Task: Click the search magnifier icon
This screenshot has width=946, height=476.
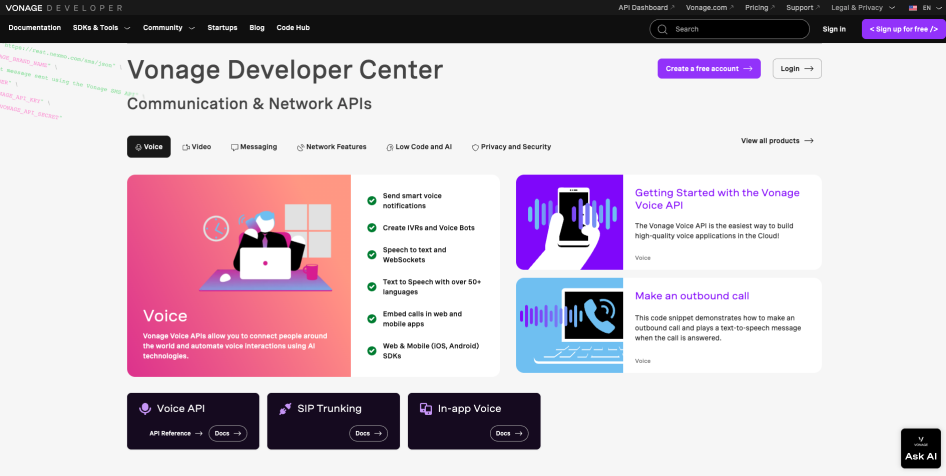Action: click(662, 29)
